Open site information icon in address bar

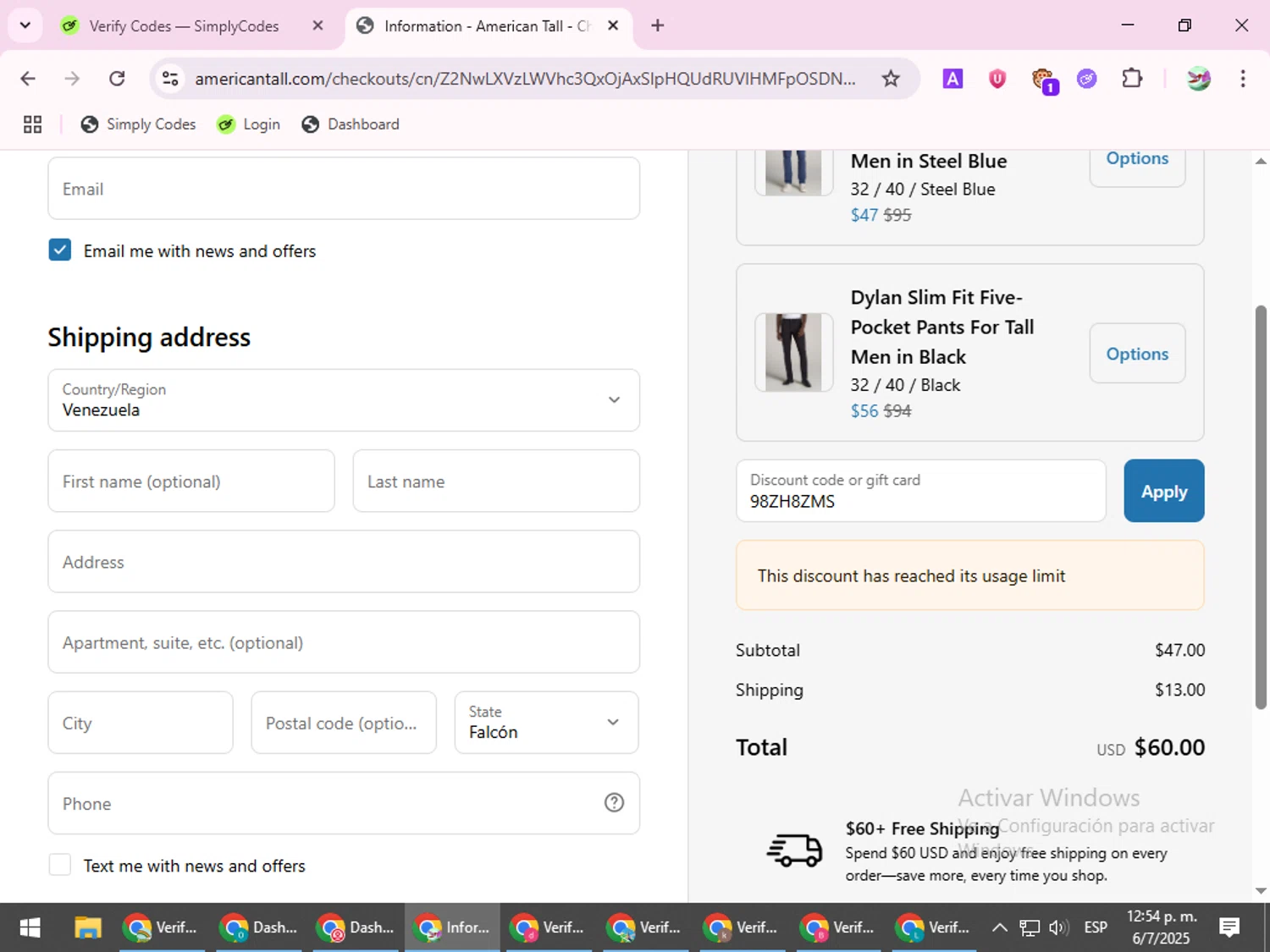[170, 79]
